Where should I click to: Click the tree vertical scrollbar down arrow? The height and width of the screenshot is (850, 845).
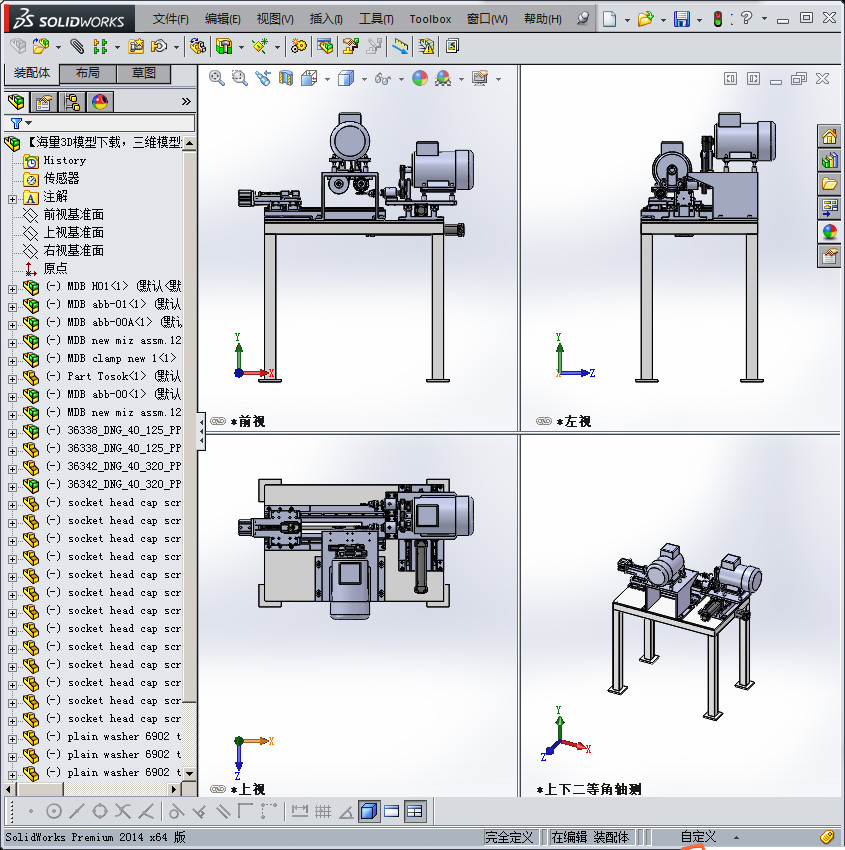(189, 773)
